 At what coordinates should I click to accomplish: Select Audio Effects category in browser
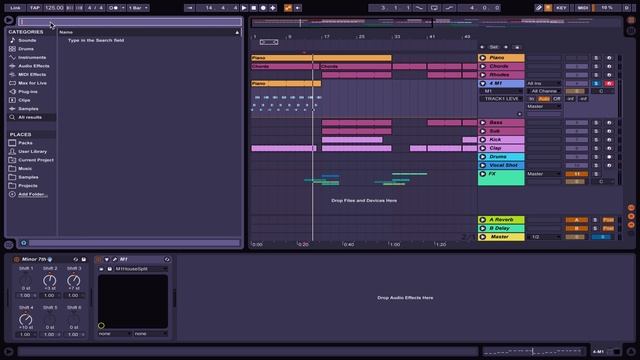(33, 66)
